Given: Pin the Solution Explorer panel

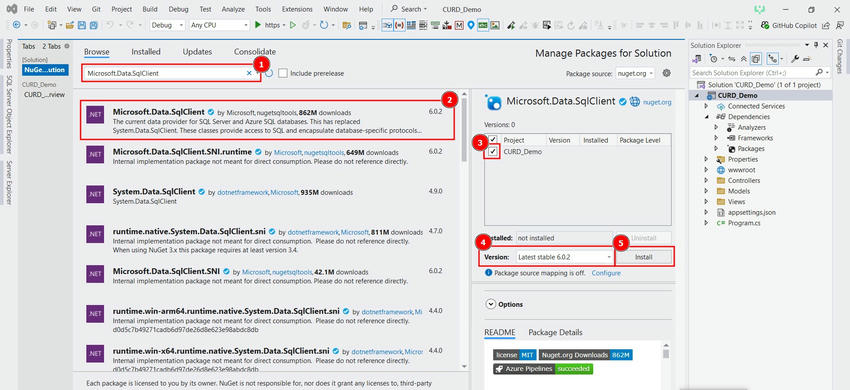Looking at the screenshot, I should point(816,46).
